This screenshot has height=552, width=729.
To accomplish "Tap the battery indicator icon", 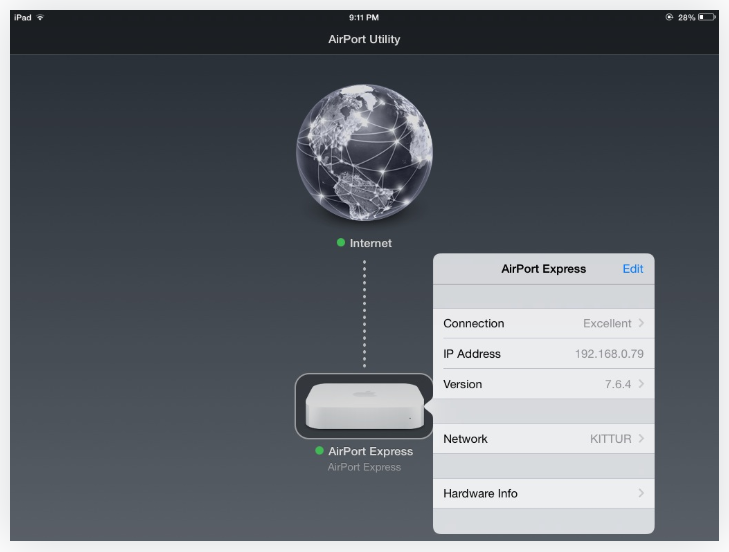I will (x=706, y=17).
